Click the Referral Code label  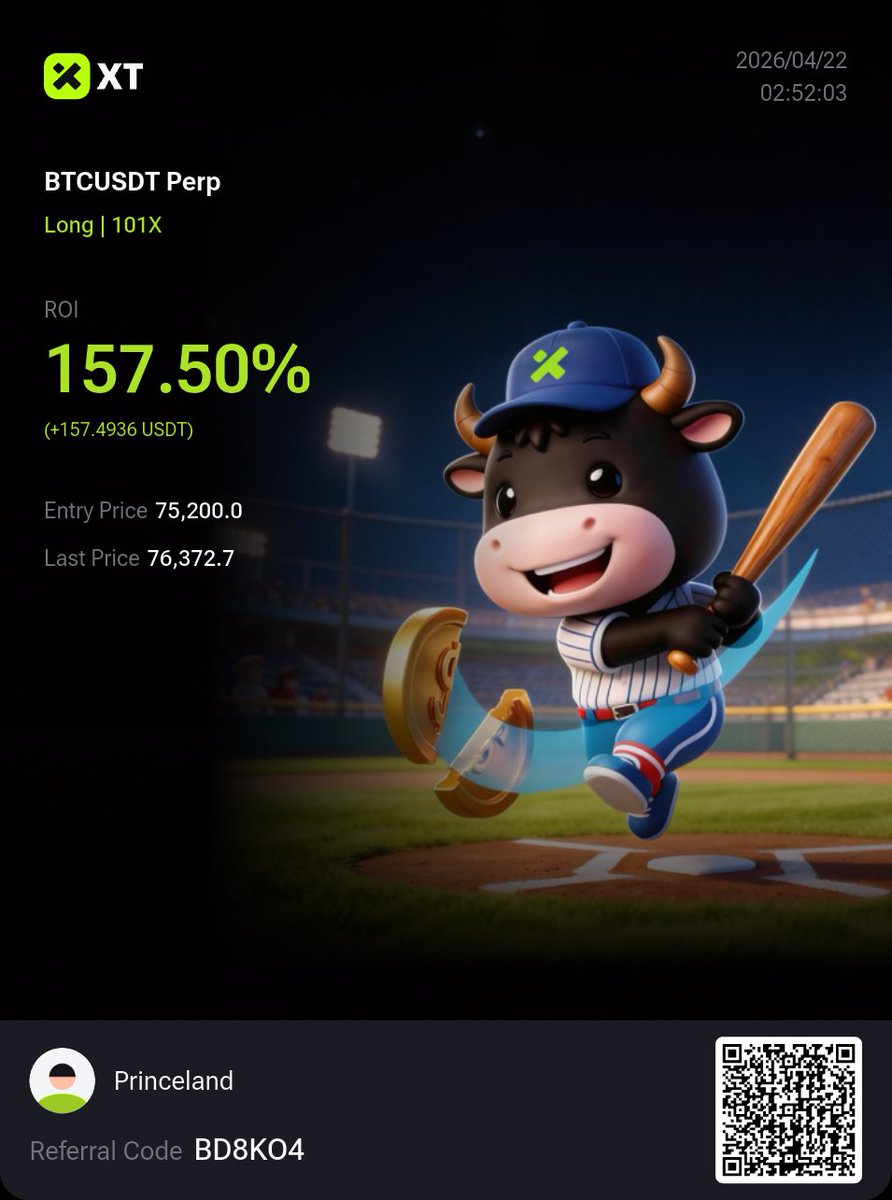(x=106, y=1151)
